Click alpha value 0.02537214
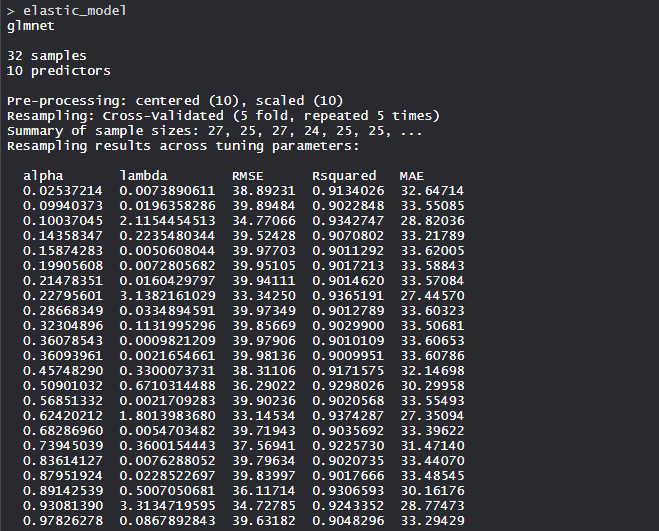The height and width of the screenshot is (531, 659). (x=63, y=191)
